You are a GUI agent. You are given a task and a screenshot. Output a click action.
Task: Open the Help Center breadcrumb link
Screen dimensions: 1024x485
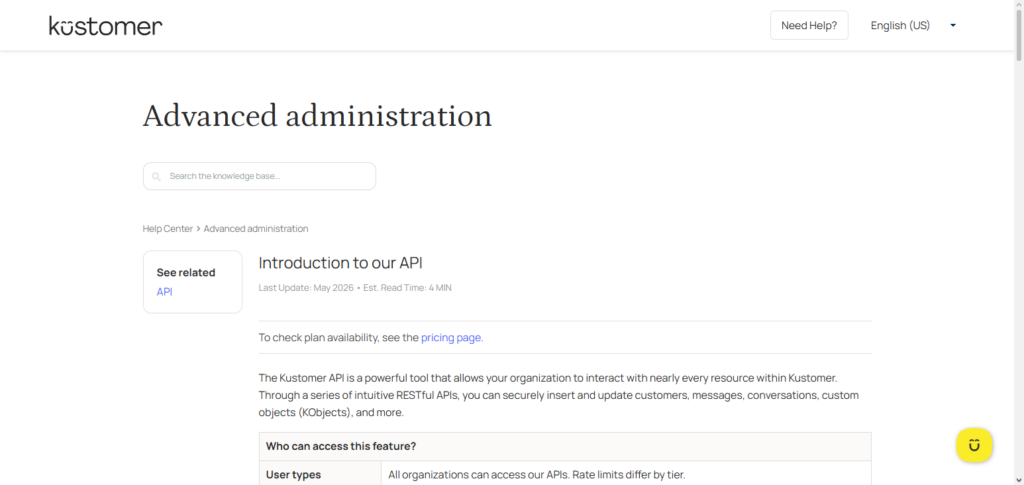168,228
